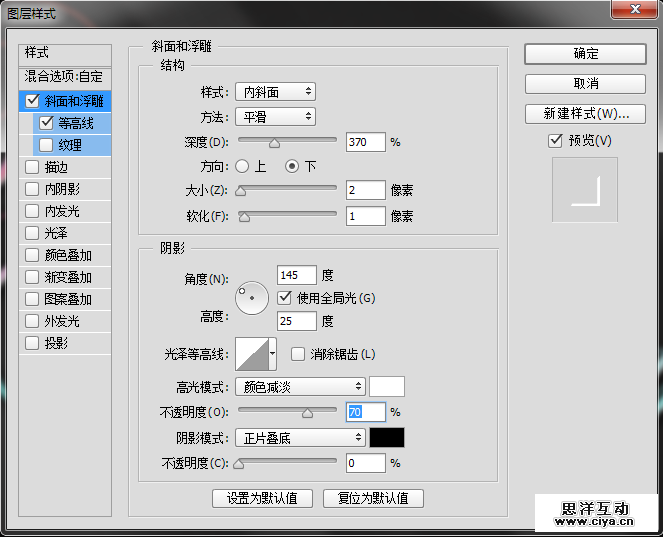Enable the 描边 checkbox
The width and height of the screenshot is (663, 537).
point(32,167)
